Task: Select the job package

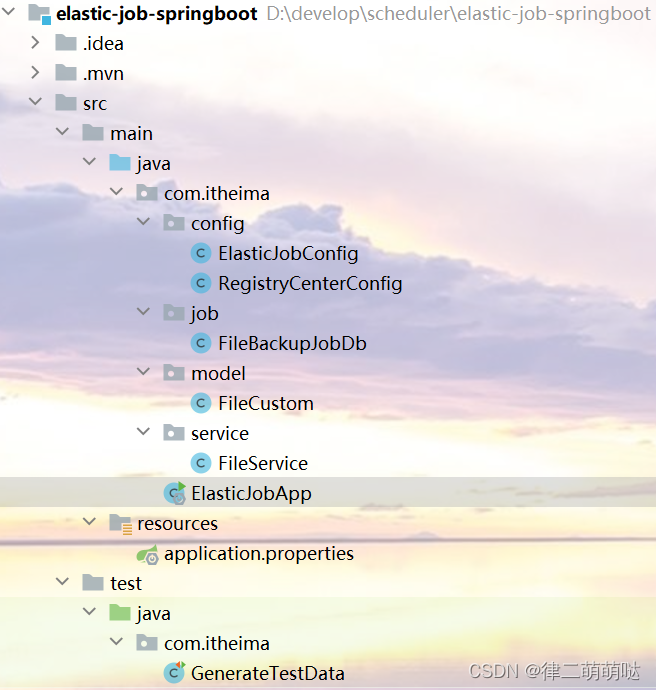Action: tap(205, 314)
